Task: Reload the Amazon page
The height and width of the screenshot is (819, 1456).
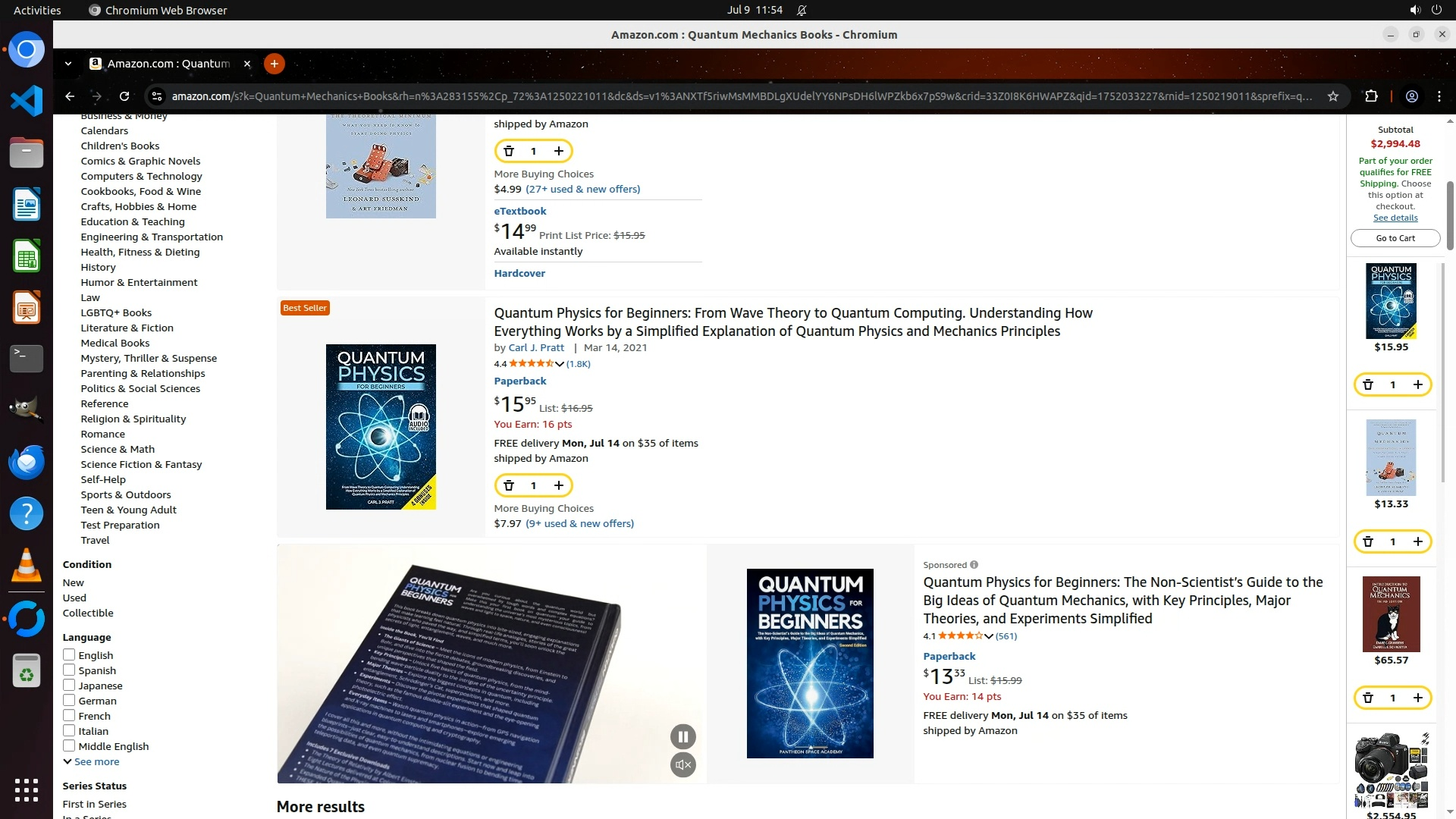Action: 124,96
